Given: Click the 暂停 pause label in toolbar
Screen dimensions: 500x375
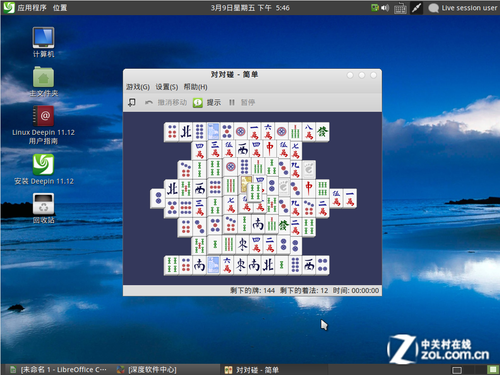Looking at the screenshot, I should coord(248,102).
